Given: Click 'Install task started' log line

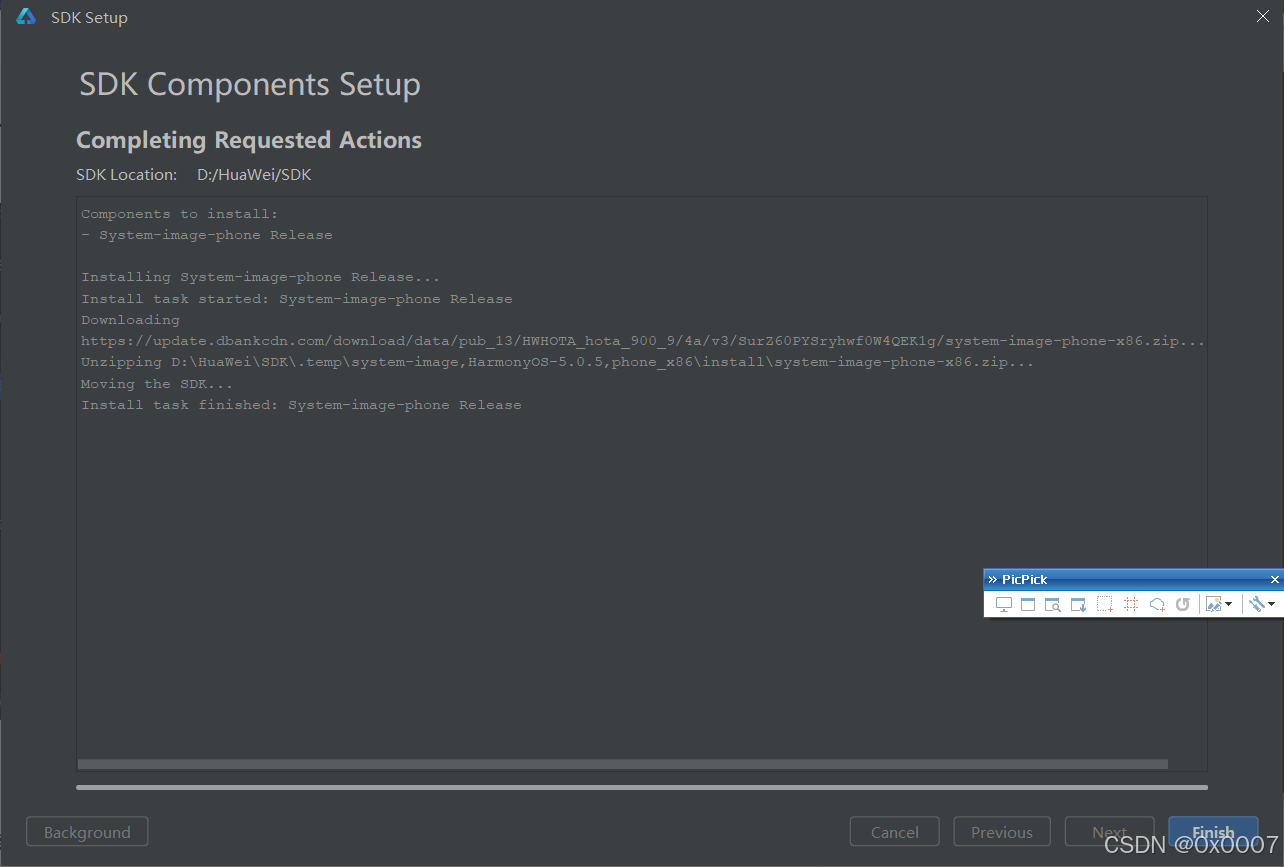Looking at the screenshot, I should click(296, 299).
